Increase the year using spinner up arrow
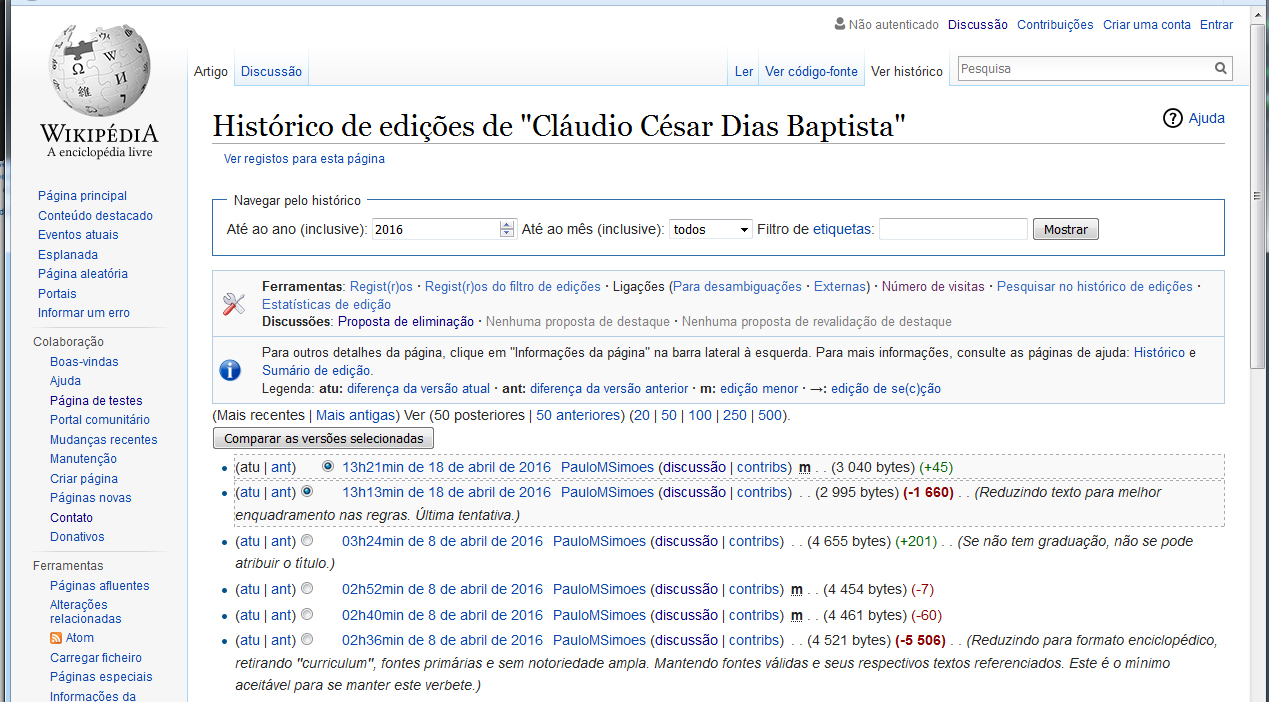The width and height of the screenshot is (1269, 702). (x=506, y=225)
